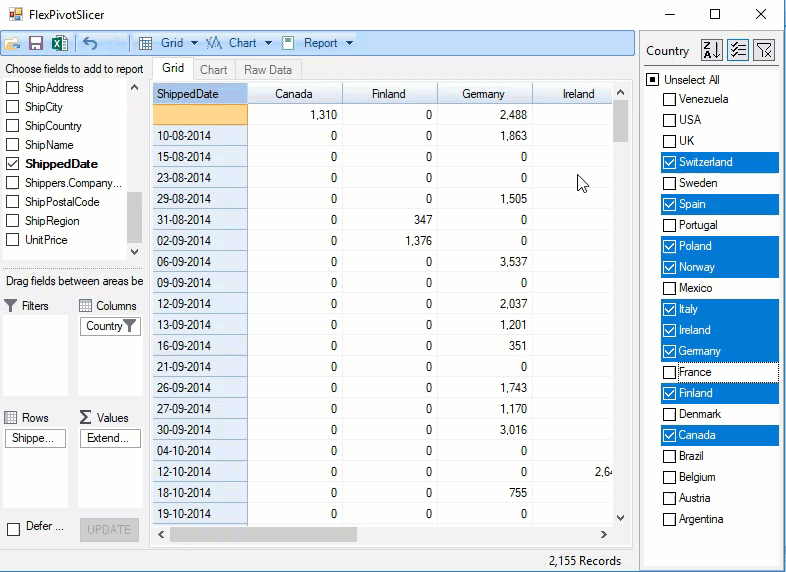Open the Grid dropdown in toolbar
This screenshot has height=572, width=786.
point(193,43)
